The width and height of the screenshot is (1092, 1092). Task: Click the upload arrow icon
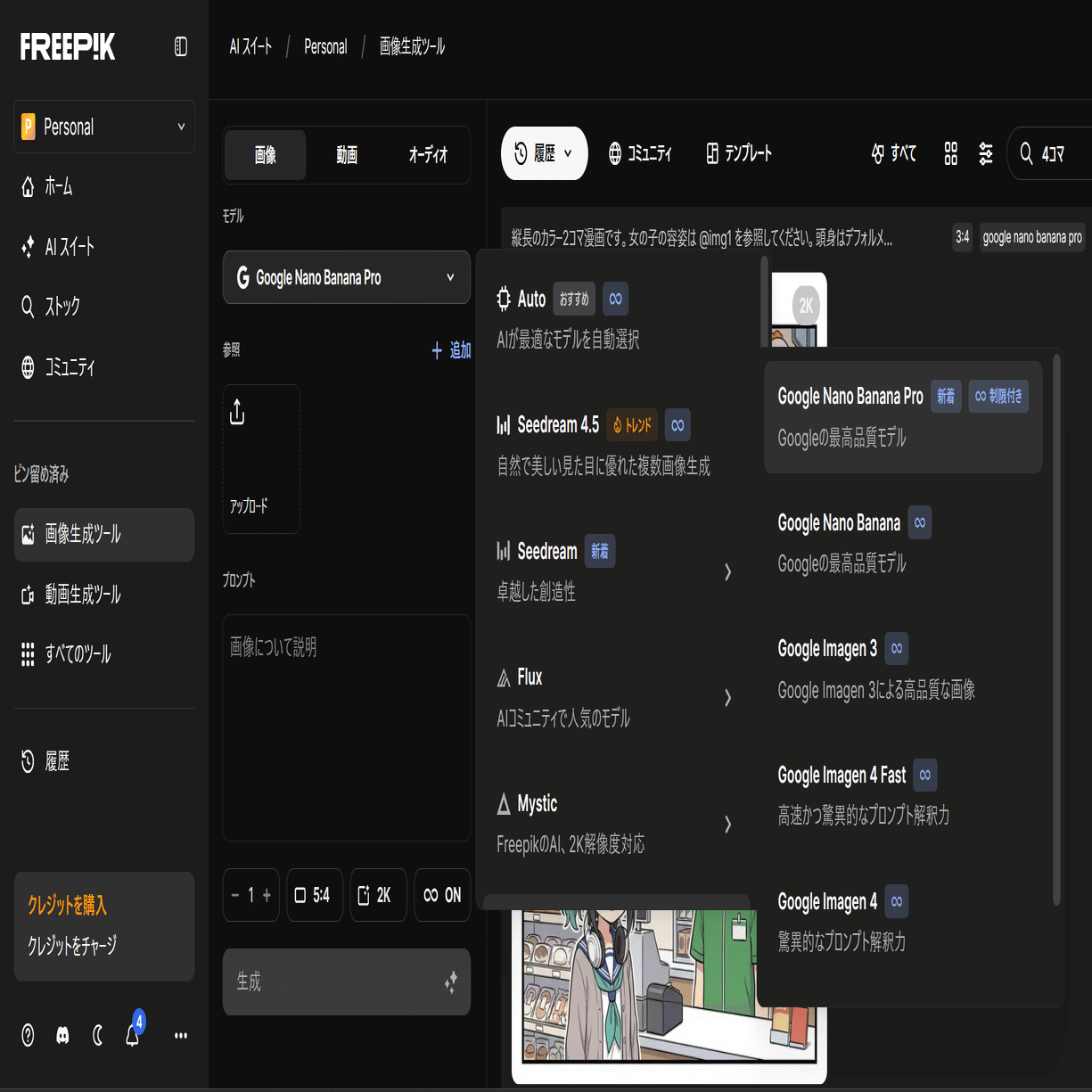[237, 412]
